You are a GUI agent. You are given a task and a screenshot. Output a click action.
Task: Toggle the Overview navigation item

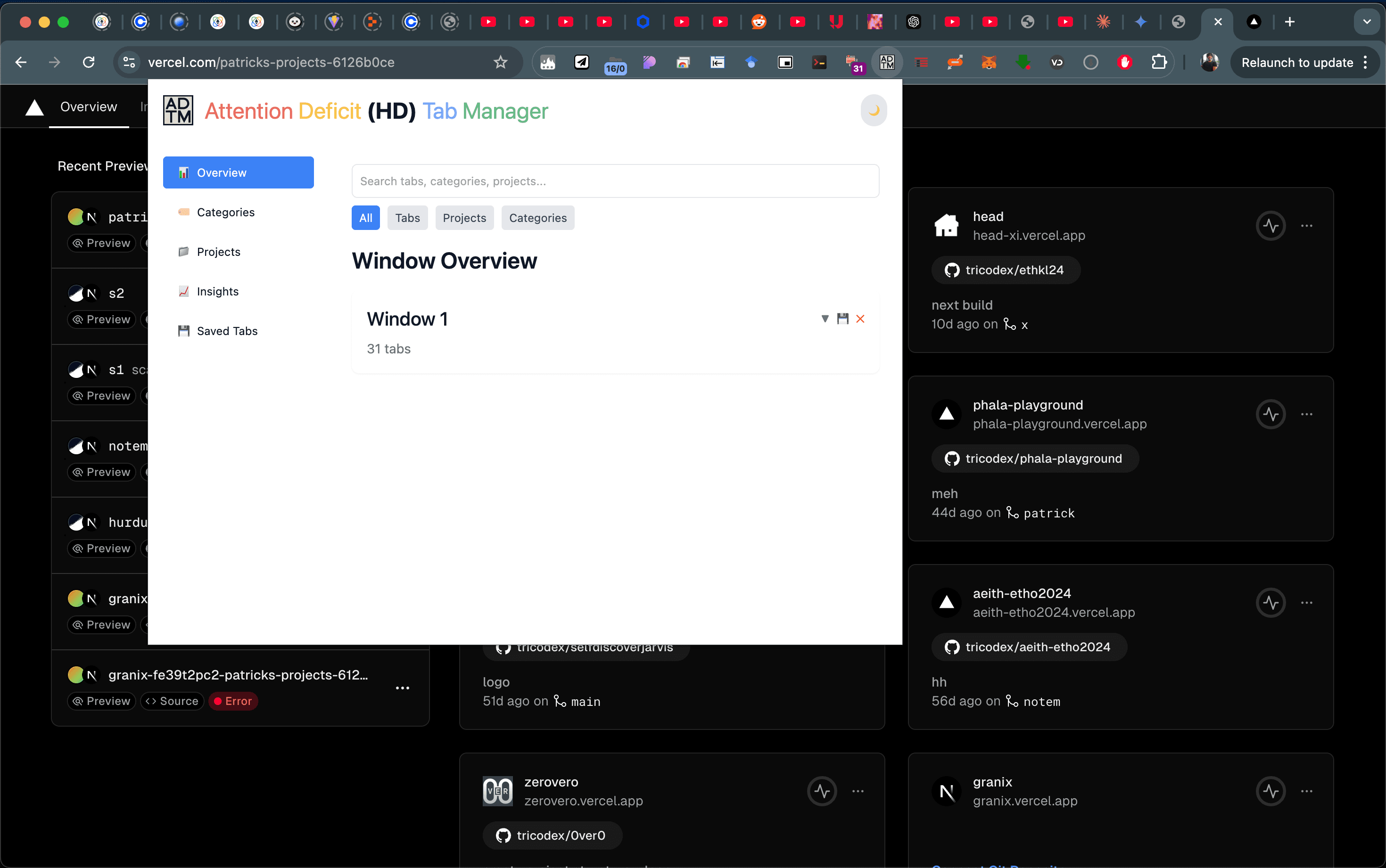coord(239,172)
